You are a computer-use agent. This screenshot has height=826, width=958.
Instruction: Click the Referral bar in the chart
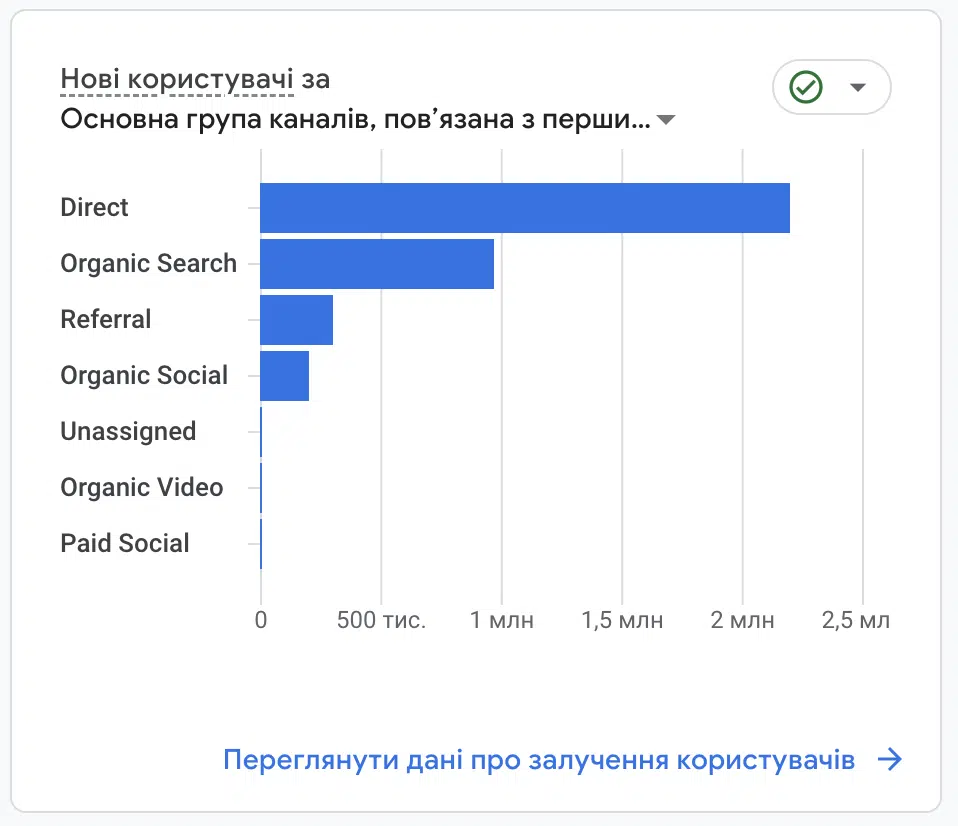(295, 320)
